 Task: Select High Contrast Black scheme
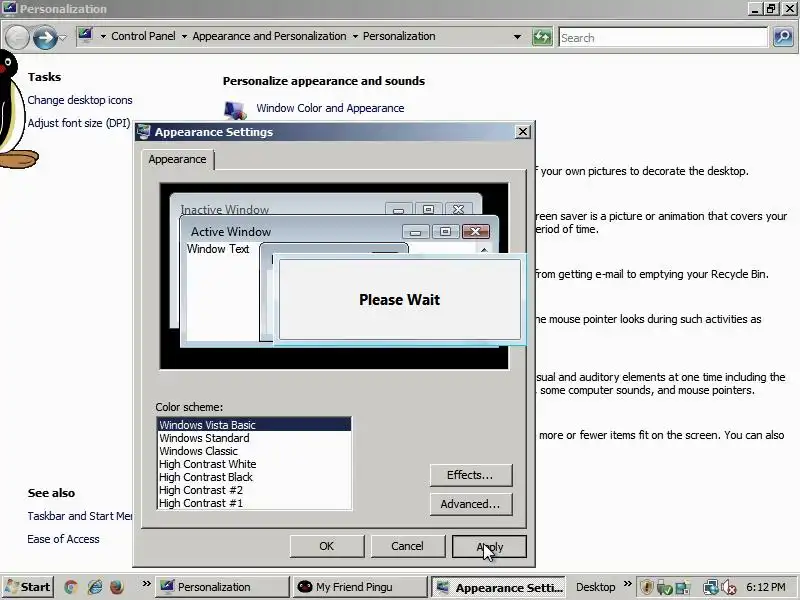click(254, 477)
